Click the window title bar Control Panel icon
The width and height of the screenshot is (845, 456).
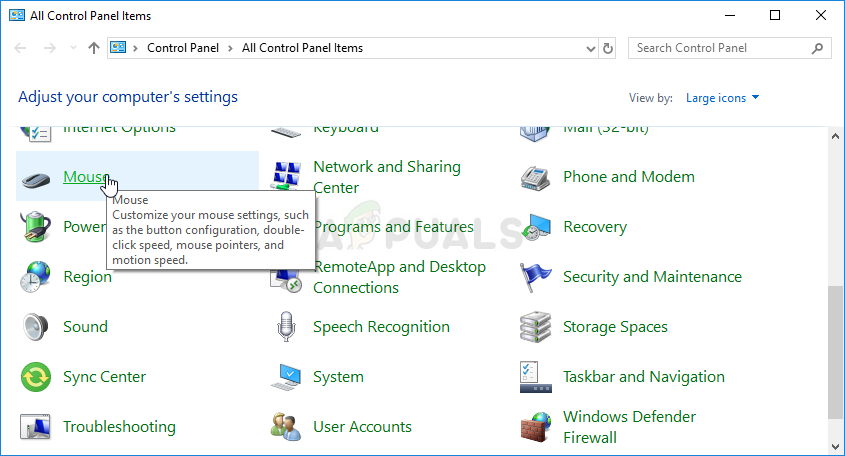coord(17,16)
